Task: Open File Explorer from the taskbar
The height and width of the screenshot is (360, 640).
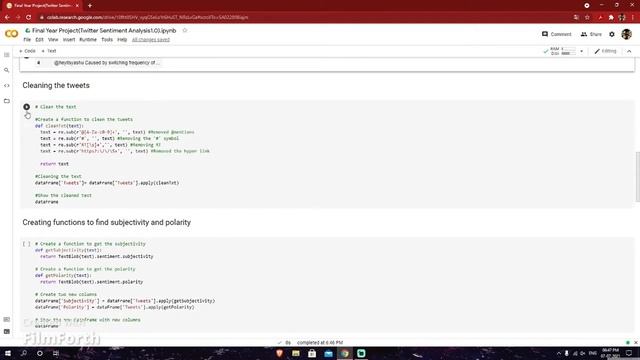Action: click(296, 353)
